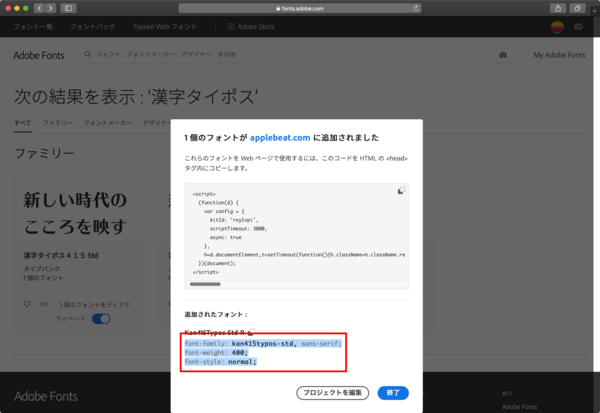Open Typekit Web フォント navigation item
This screenshot has height=413, width=600.
(165, 26)
